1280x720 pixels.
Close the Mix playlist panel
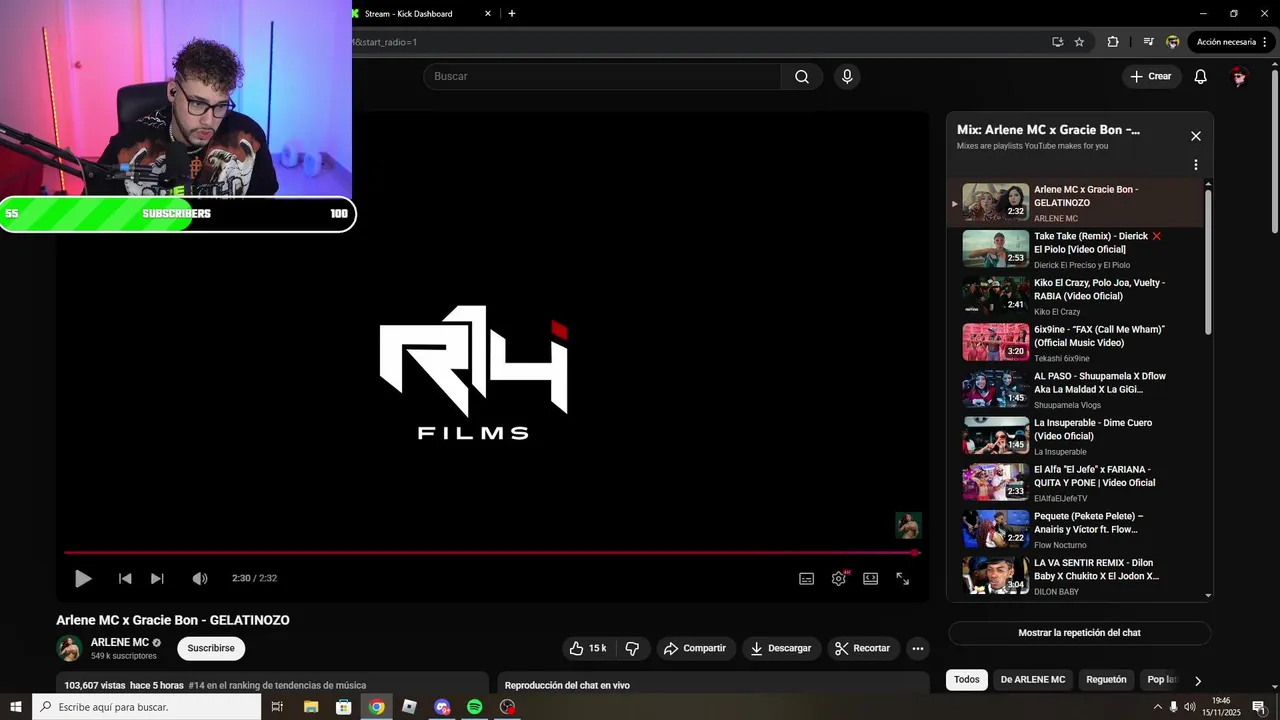pos(1195,136)
